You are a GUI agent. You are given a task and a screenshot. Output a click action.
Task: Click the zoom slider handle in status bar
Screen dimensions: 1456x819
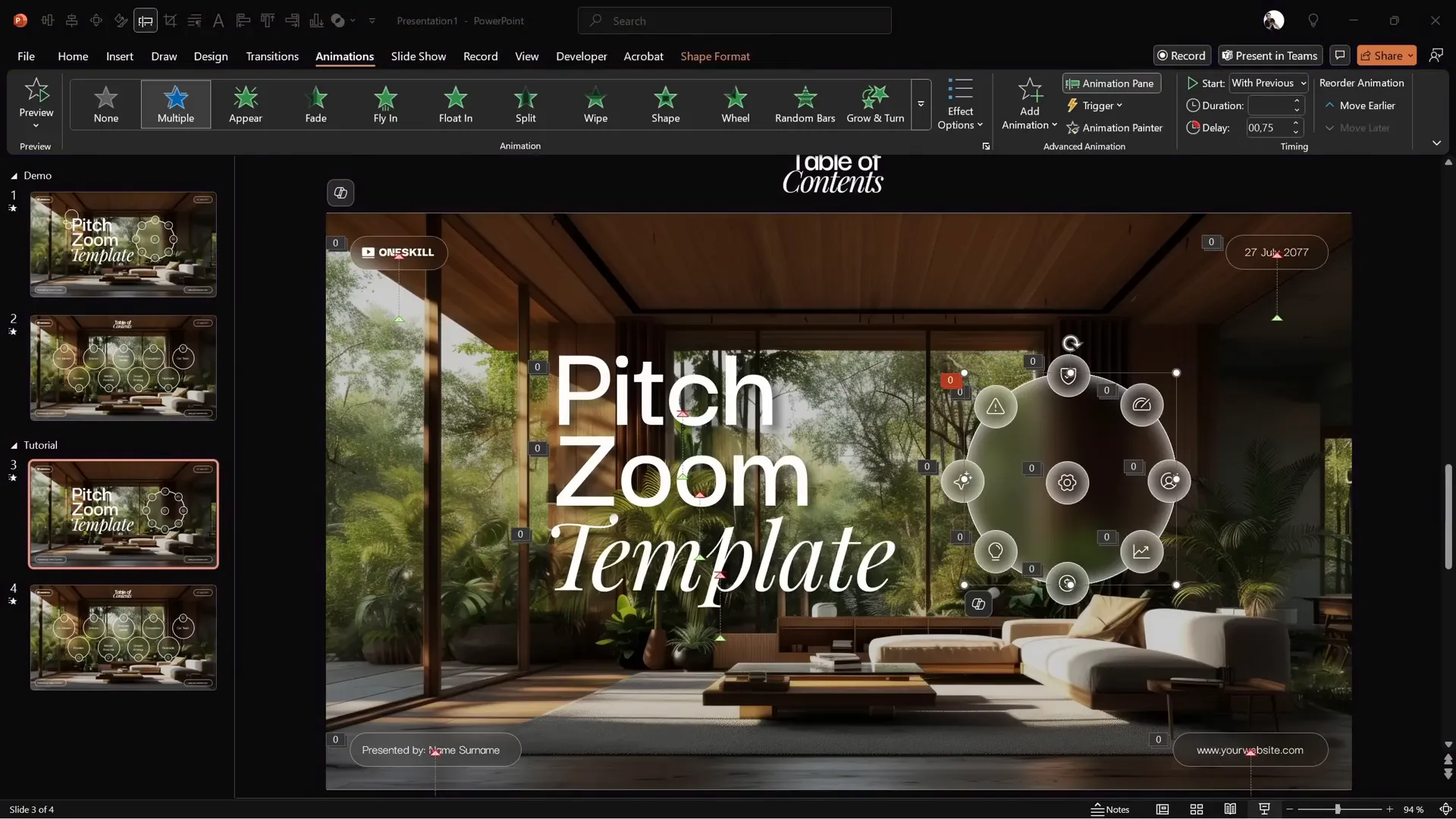[x=1338, y=809]
